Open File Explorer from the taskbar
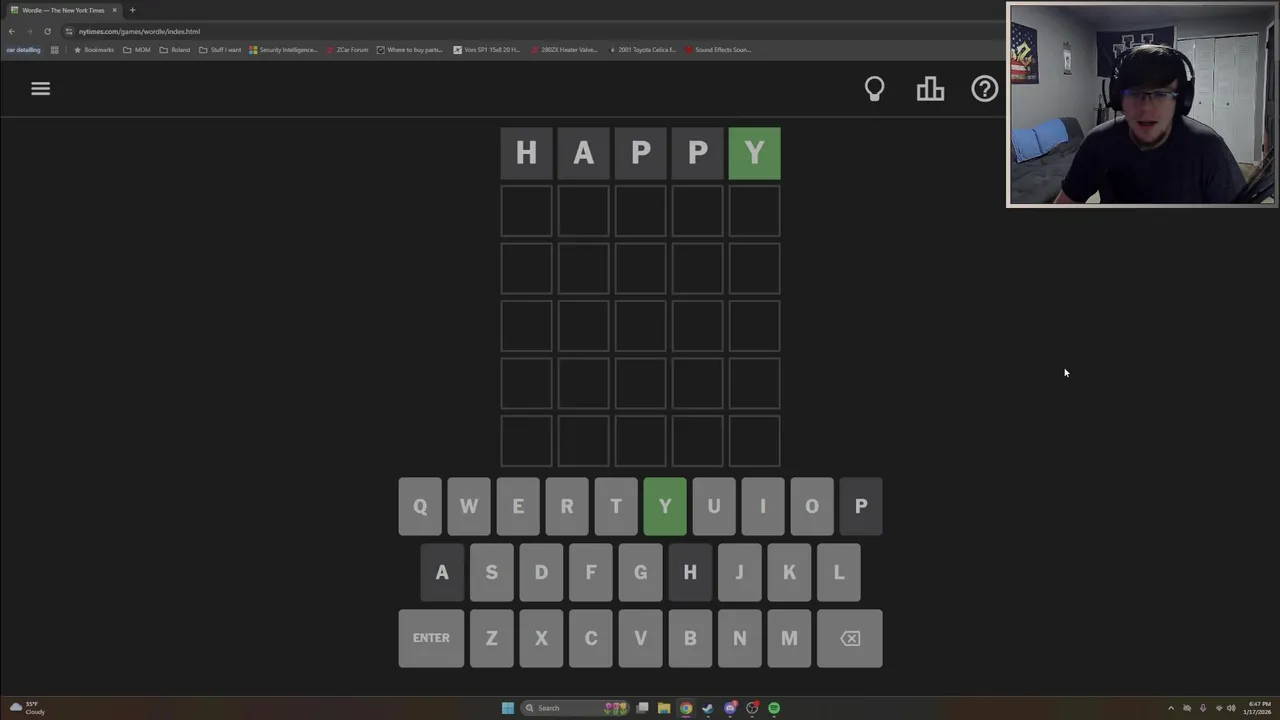 [x=664, y=708]
